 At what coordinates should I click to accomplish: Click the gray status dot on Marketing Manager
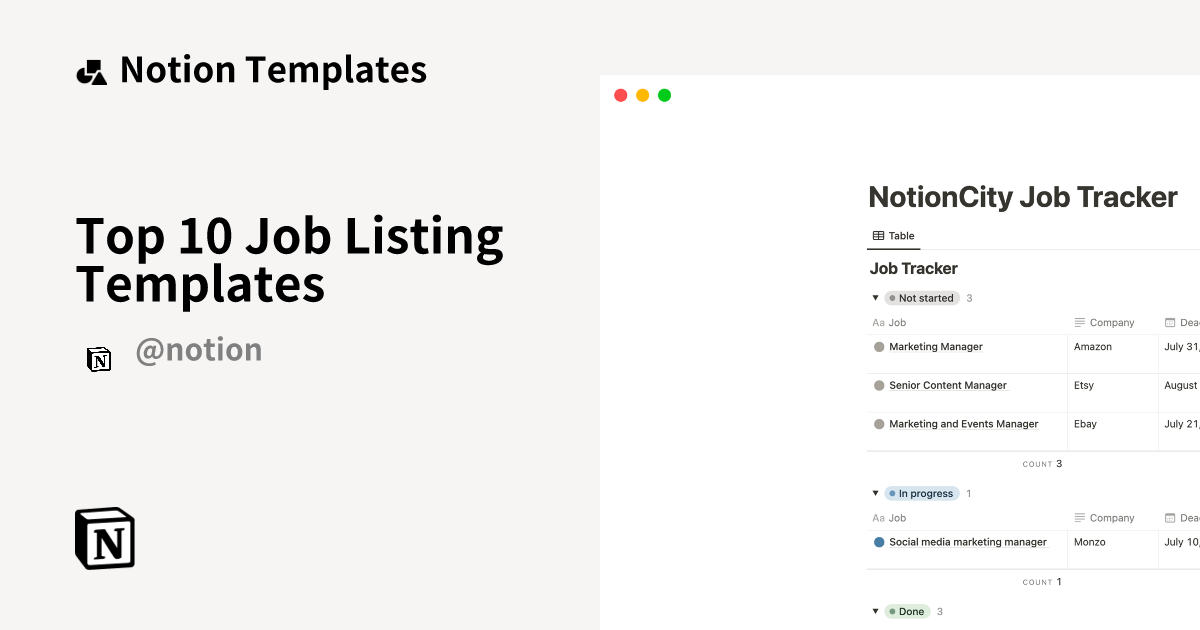click(x=878, y=346)
